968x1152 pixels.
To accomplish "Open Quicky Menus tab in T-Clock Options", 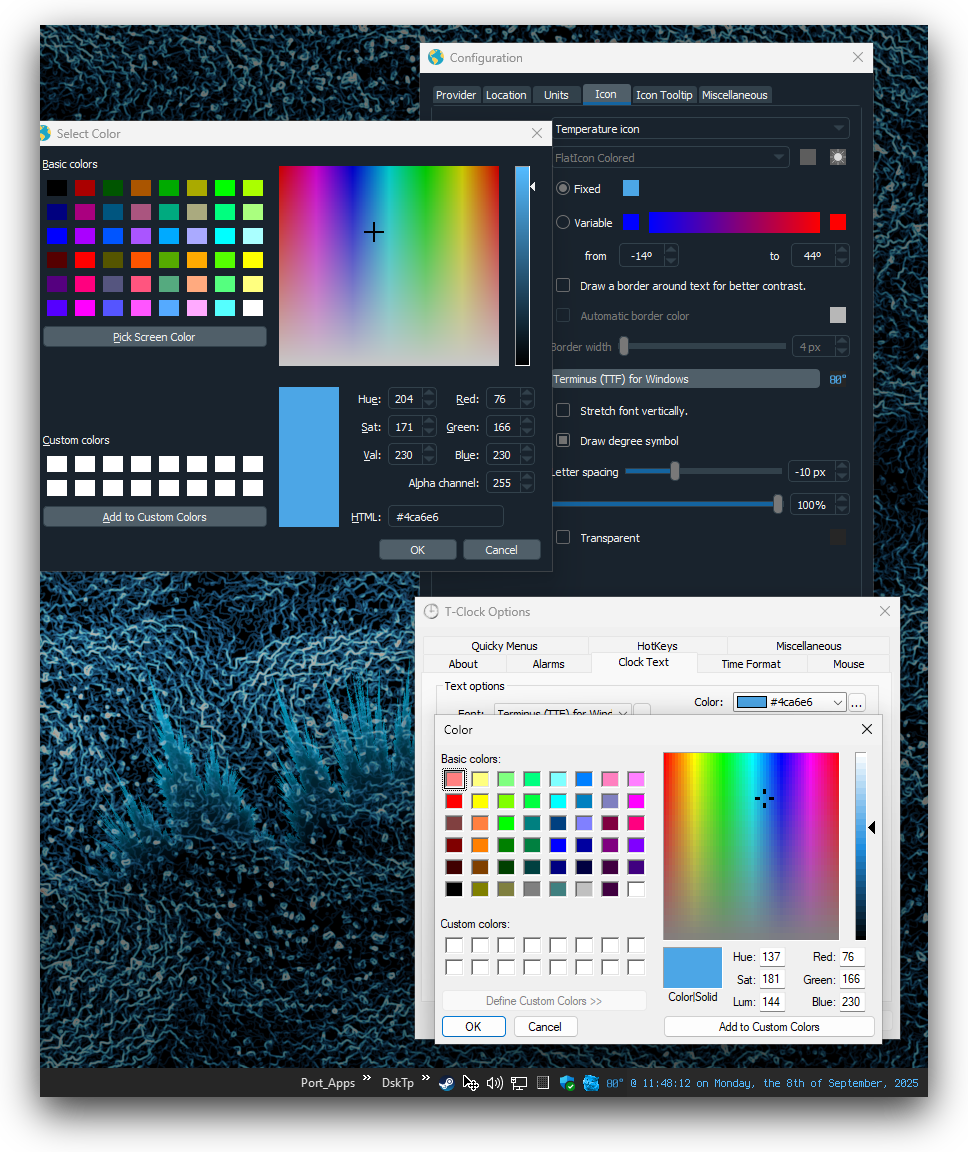I will pyautogui.click(x=505, y=646).
